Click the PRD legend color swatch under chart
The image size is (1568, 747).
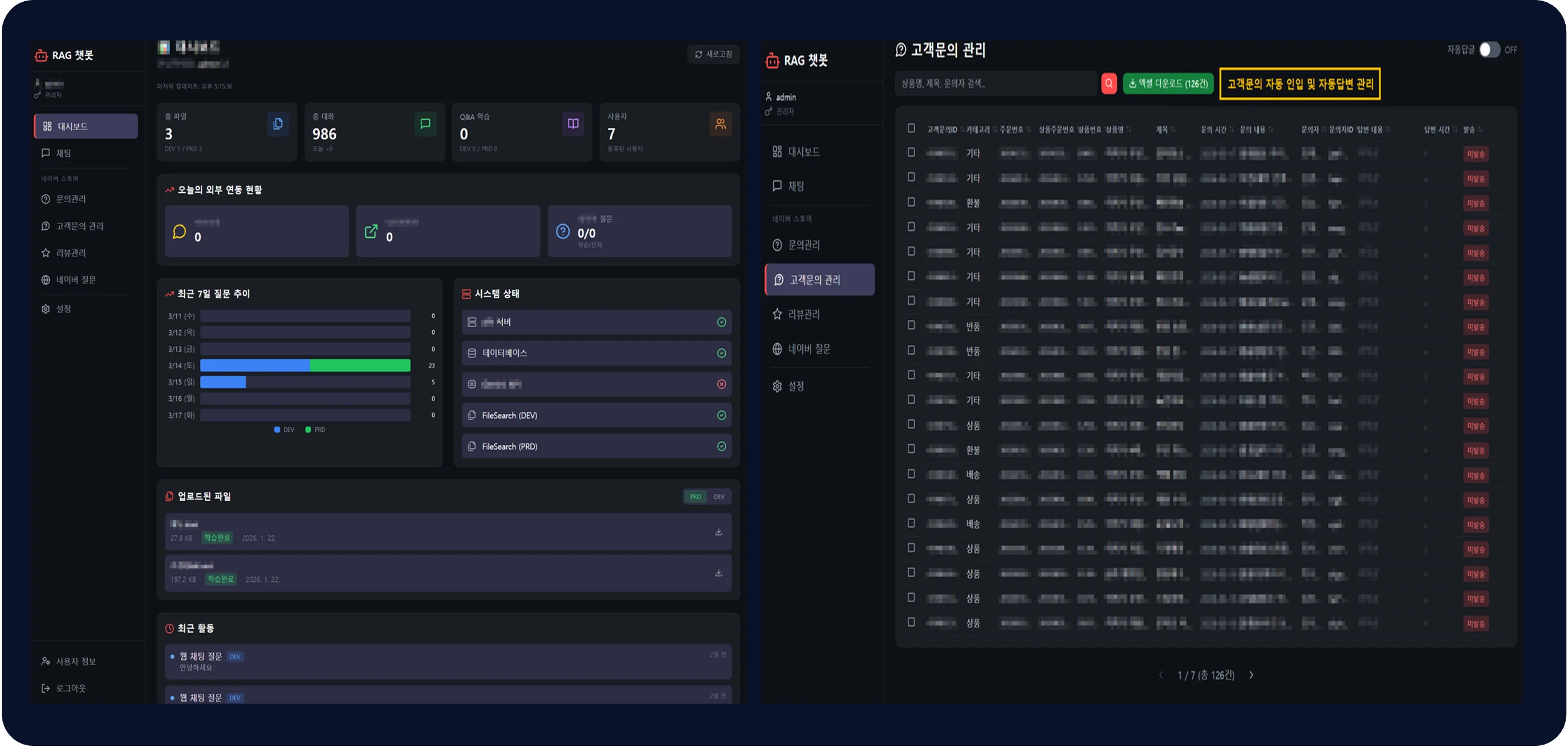click(308, 431)
